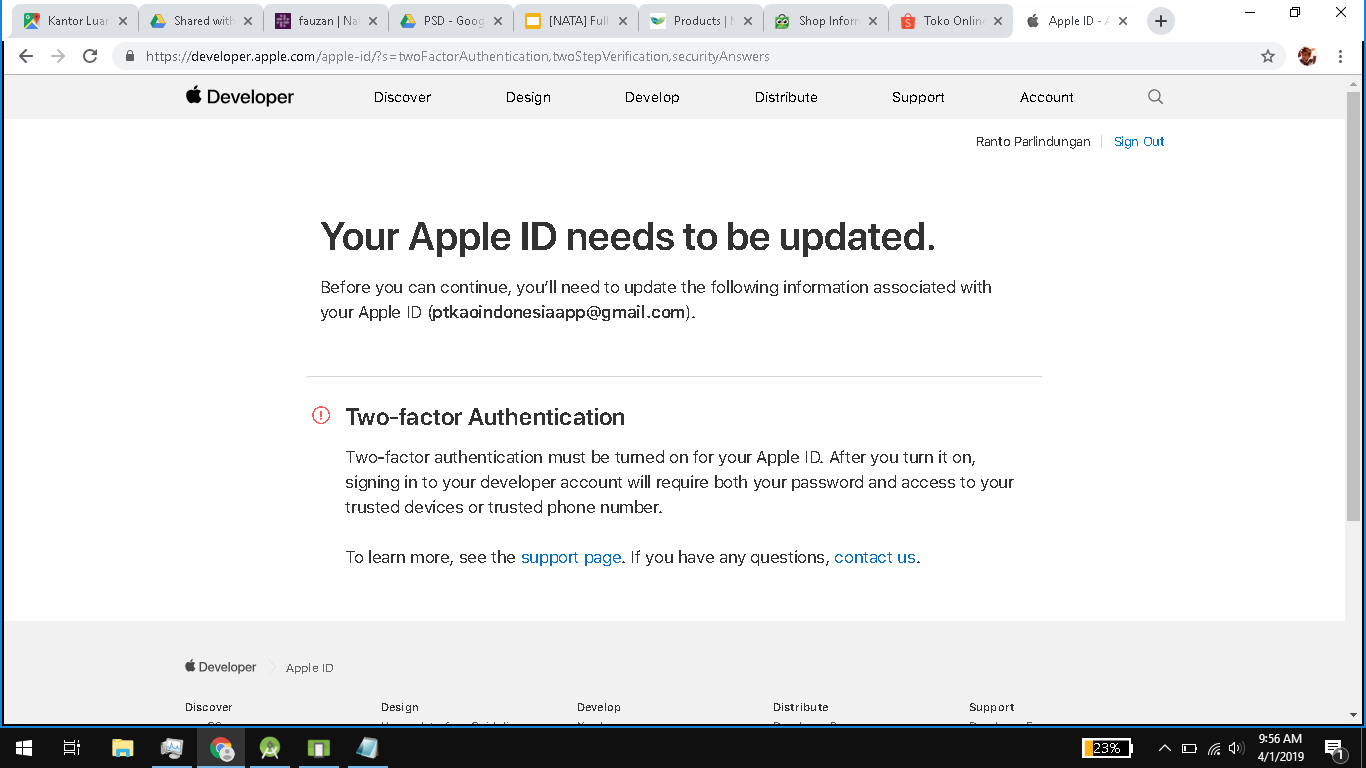Show hidden tray icons chevron
Image resolution: width=1366 pixels, height=768 pixels.
point(1164,748)
